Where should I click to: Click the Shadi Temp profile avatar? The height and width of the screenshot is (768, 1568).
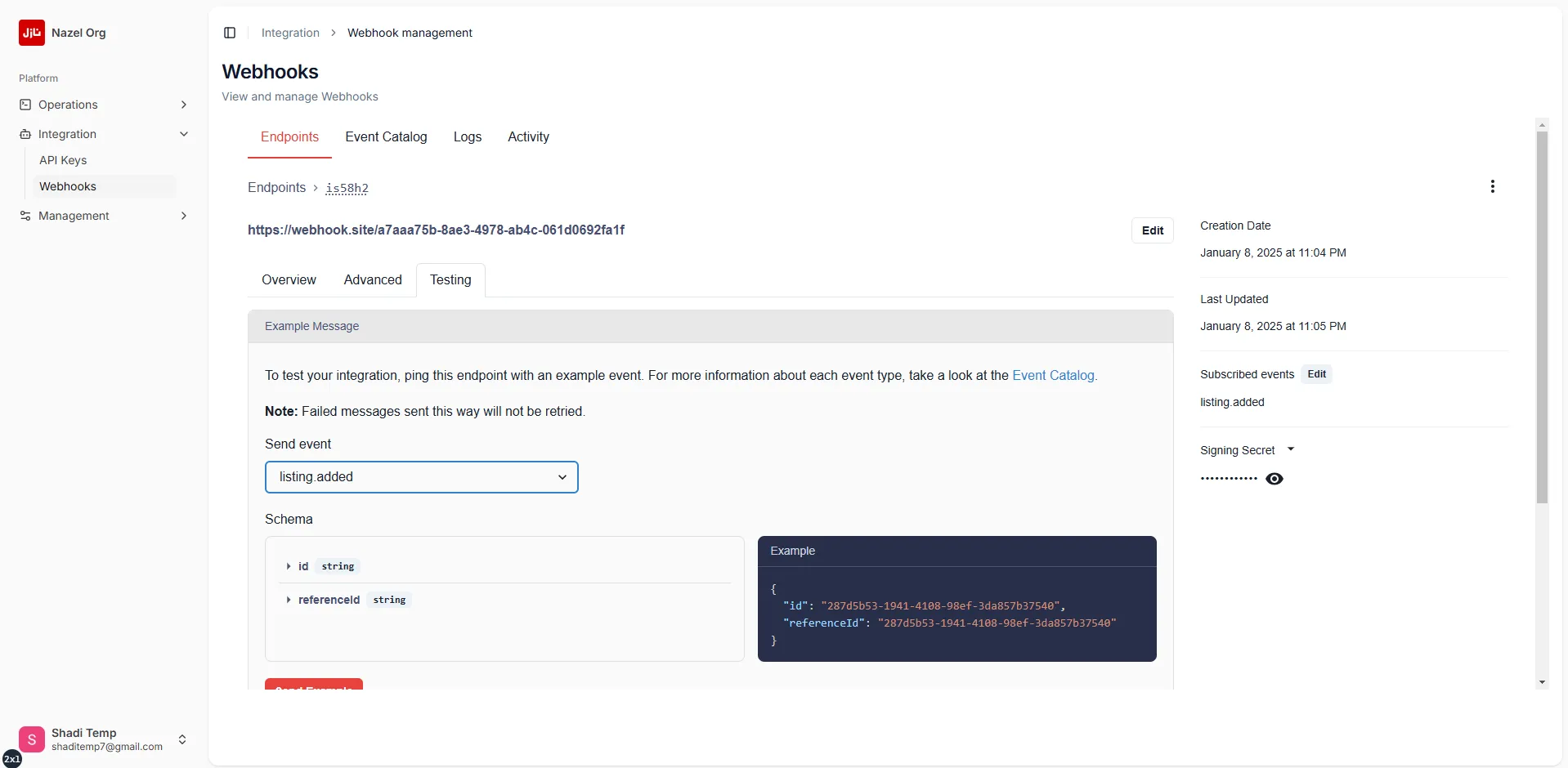tap(32, 739)
